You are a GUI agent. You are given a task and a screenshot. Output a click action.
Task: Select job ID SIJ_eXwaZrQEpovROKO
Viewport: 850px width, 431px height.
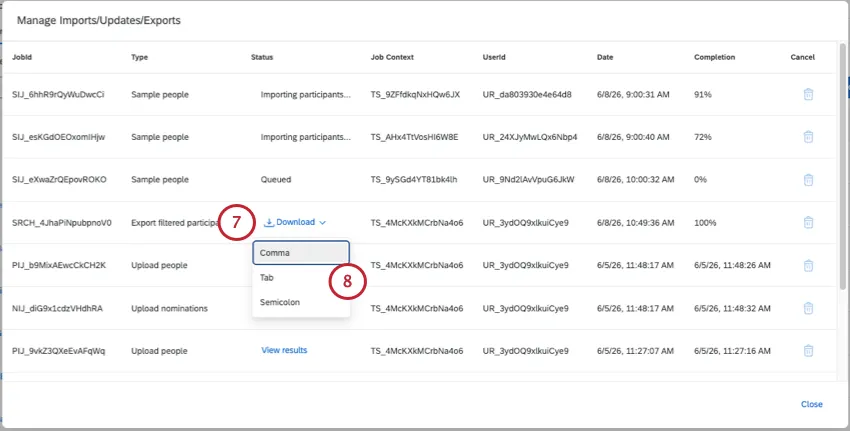pyautogui.click(x=59, y=179)
